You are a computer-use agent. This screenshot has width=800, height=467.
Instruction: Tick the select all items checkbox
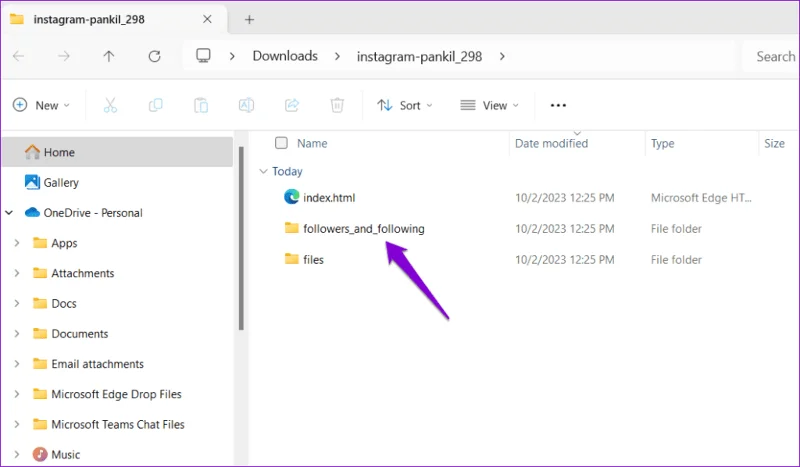pos(281,143)
